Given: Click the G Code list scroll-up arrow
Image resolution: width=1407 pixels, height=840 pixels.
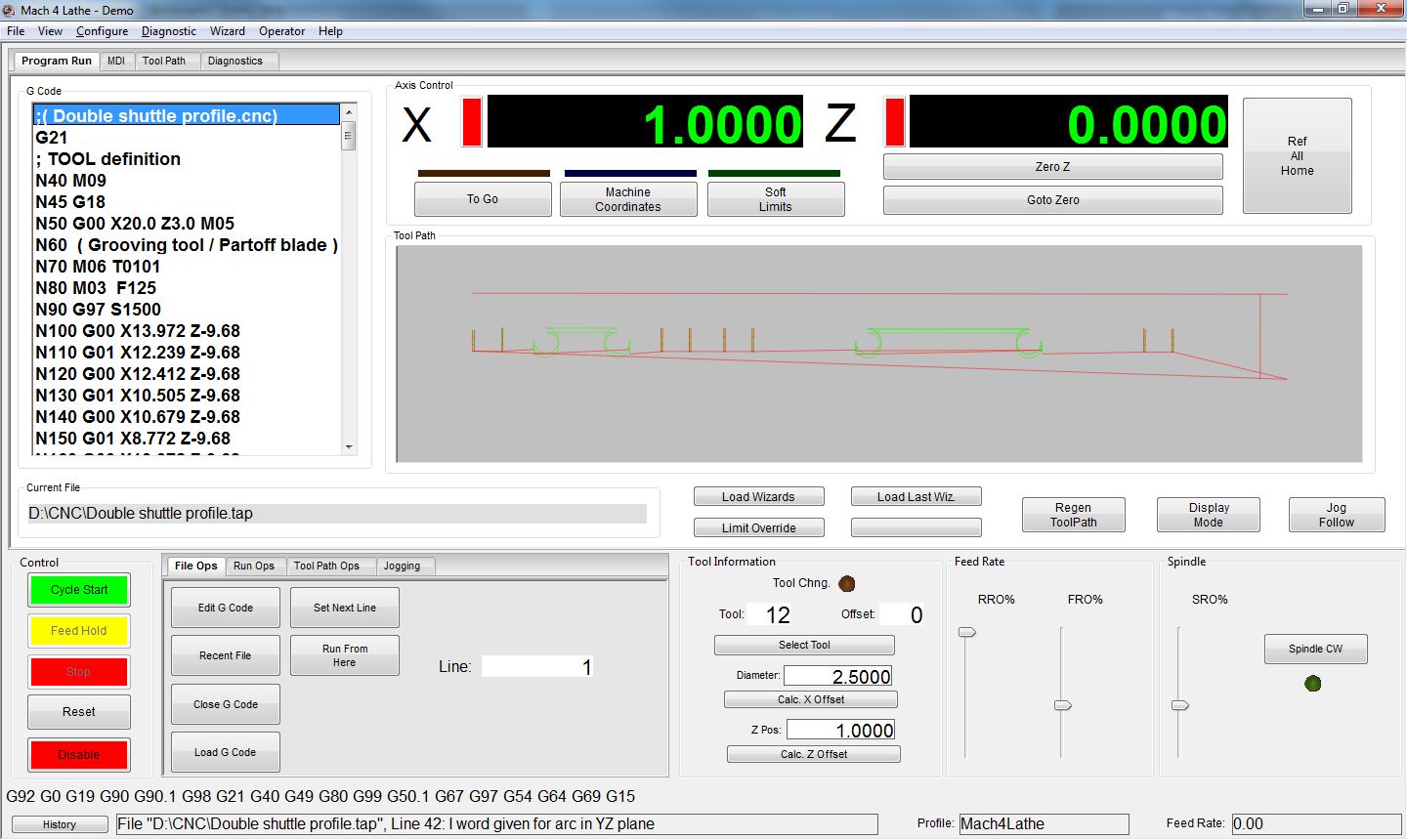Looking at the screenshot, I should point(349,111).
